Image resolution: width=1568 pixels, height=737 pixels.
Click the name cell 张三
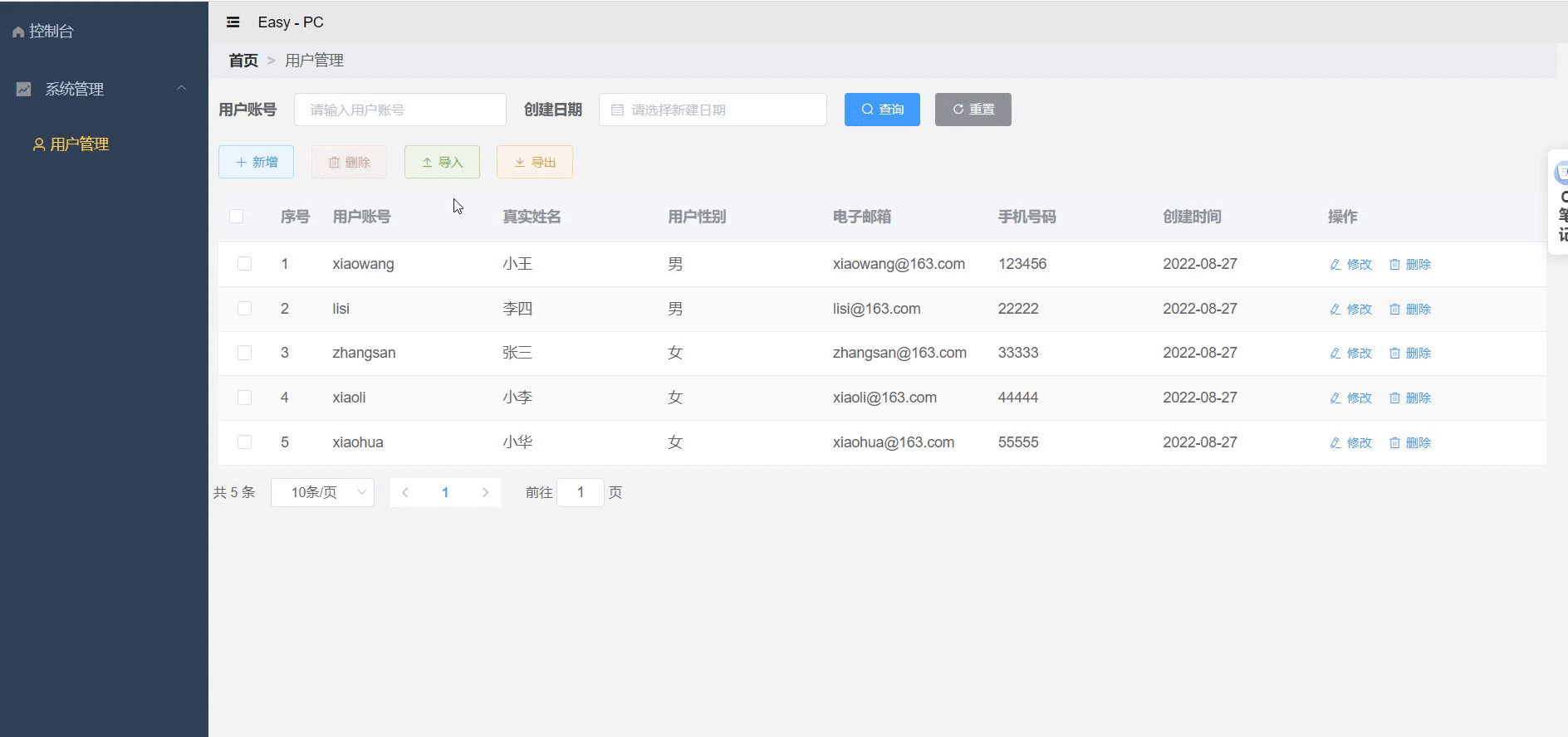(x=517, y=353)
